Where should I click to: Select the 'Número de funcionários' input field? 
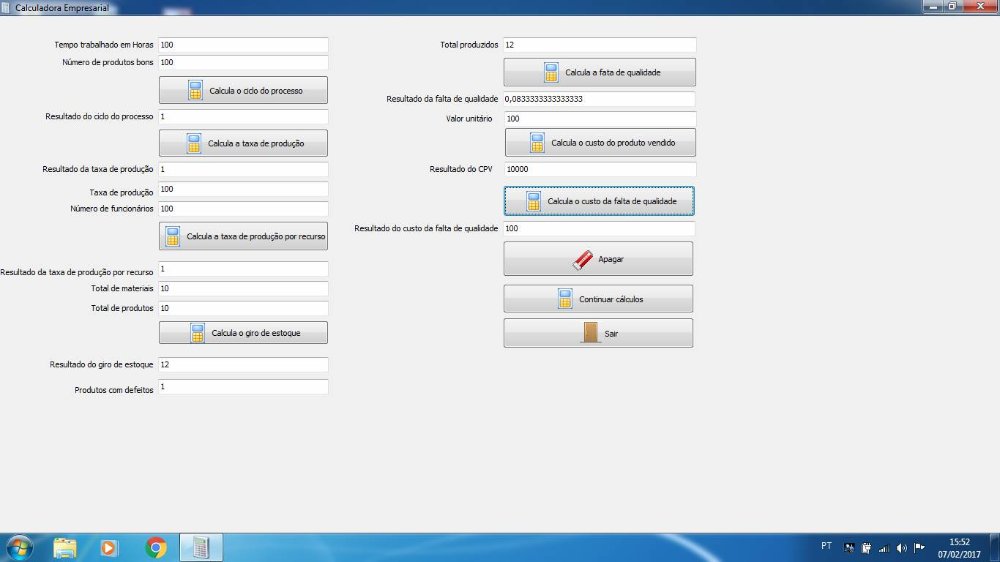tap(242, 209)
